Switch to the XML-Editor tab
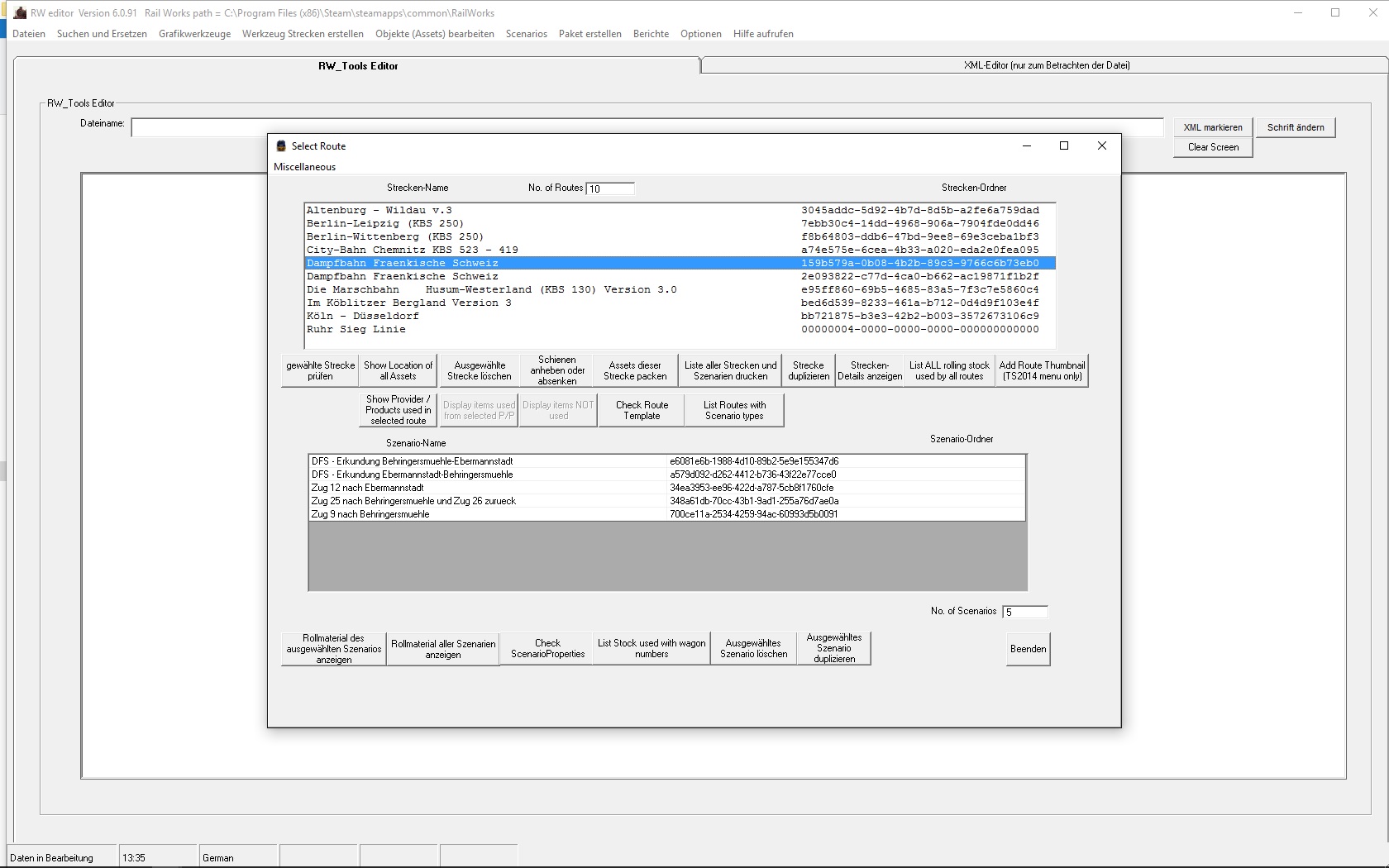This screenshot has width=1389, height=868. click(1046, 65)
